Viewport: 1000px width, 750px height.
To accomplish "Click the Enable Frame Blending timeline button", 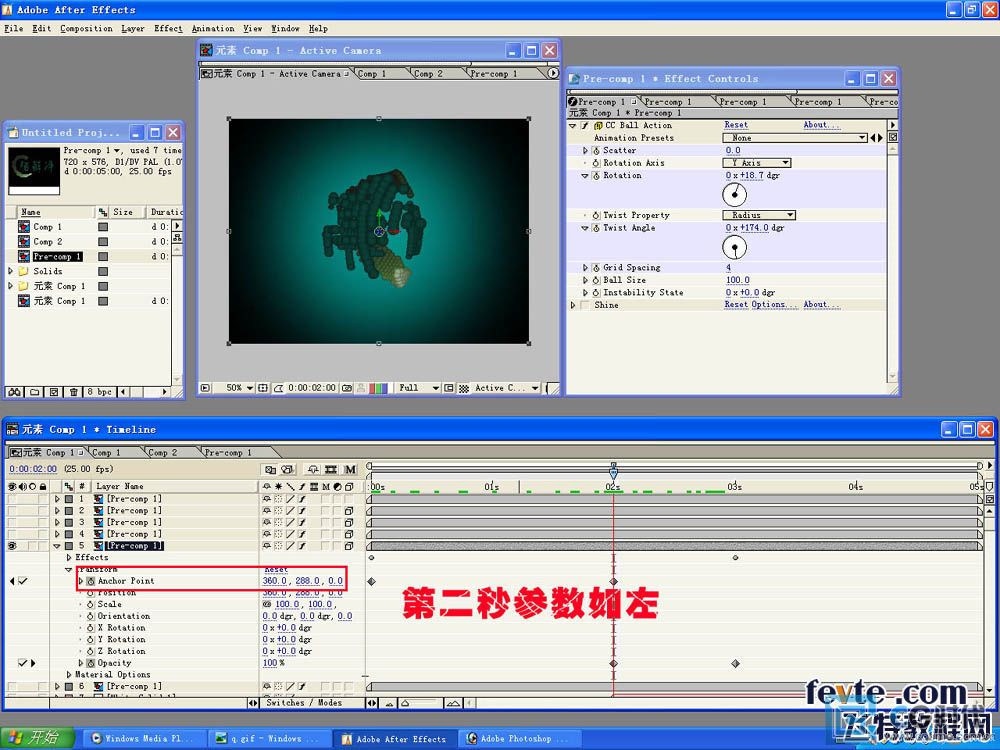I will [331, 469].
